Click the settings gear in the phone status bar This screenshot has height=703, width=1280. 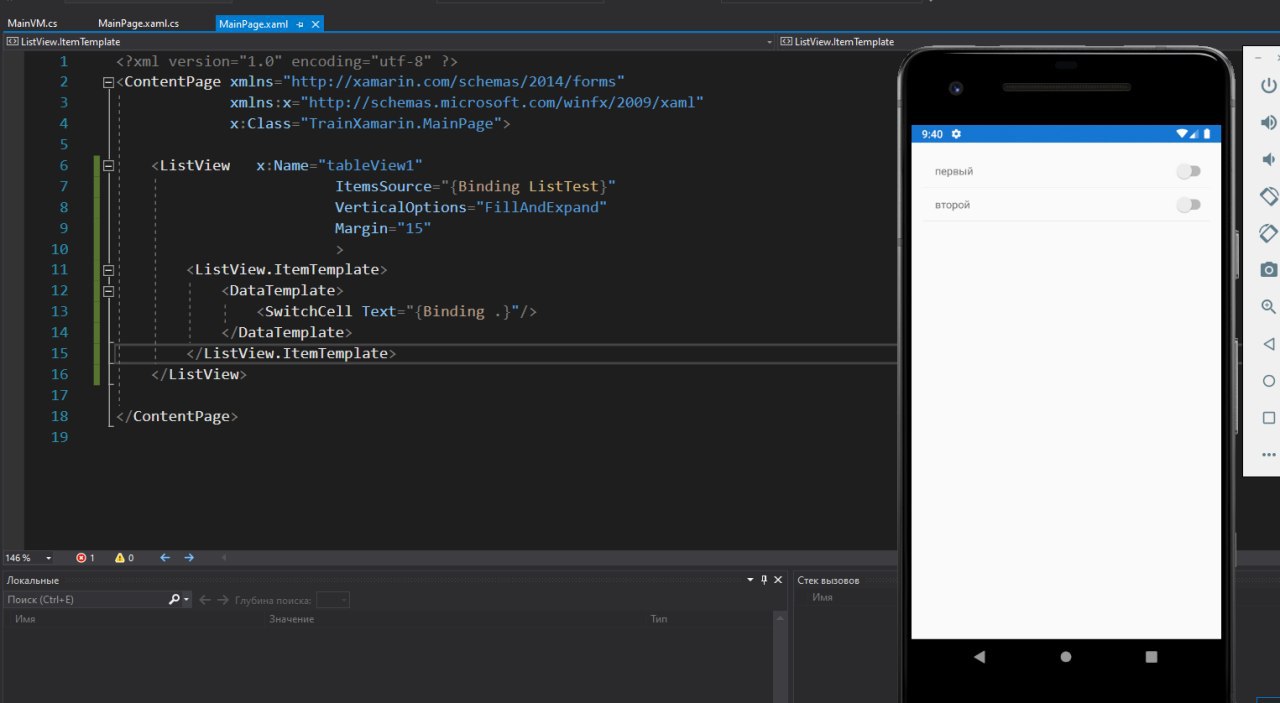(956, 134)
